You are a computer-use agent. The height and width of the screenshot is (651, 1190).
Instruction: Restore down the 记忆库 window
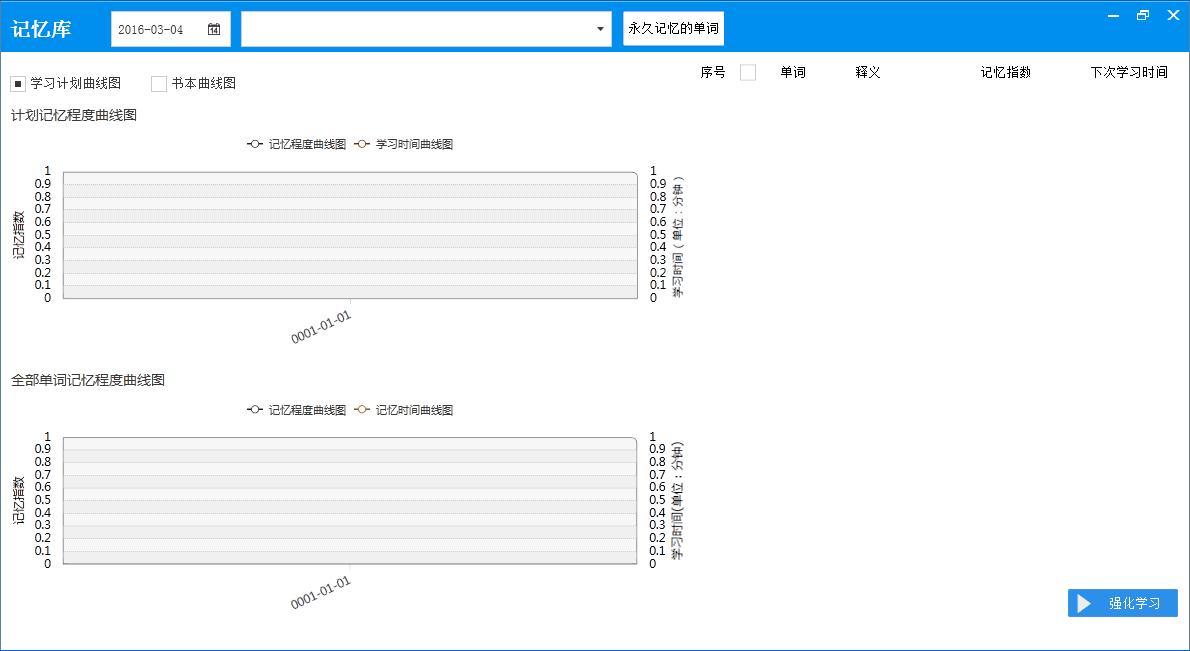(1143, 15)
